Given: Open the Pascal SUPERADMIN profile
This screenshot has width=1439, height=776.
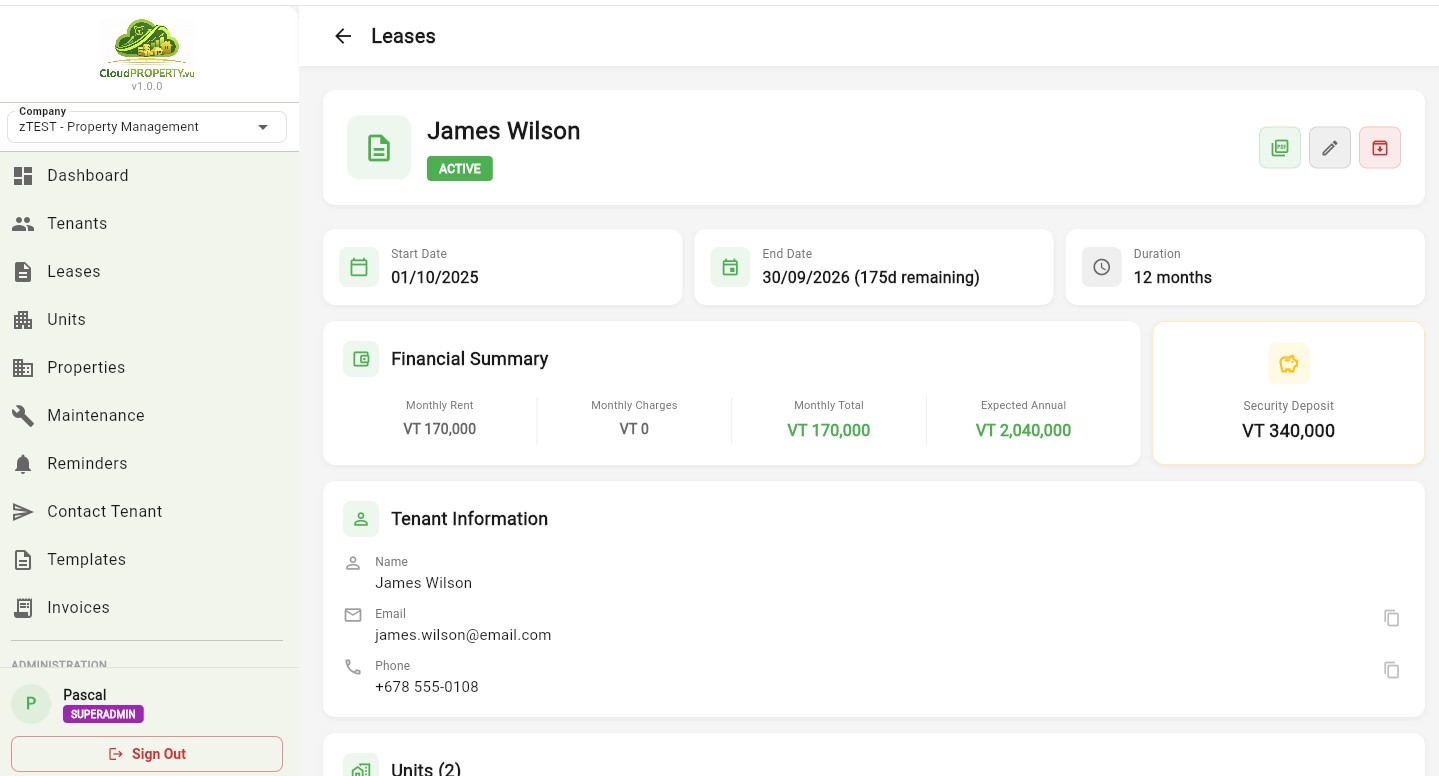Looking at the screenshot, I should click(85, 703).
